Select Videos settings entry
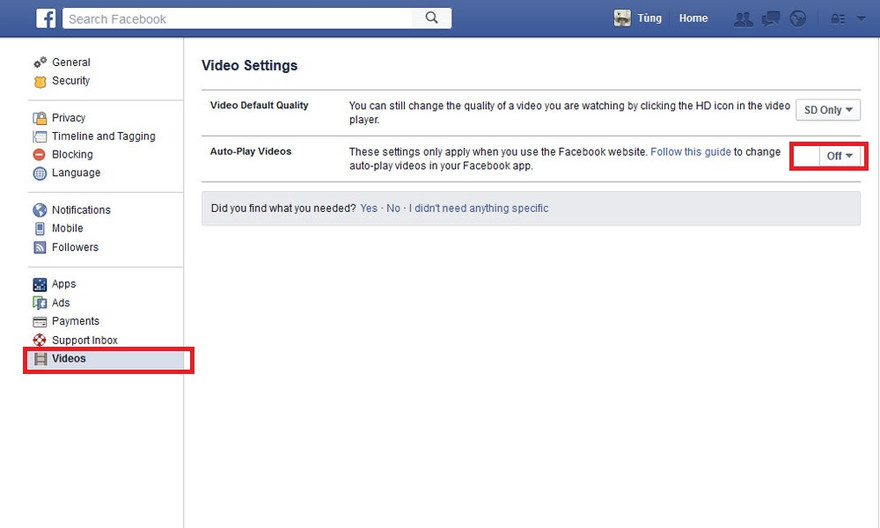The width and height of the screenshot is (880, 528). click(69, 359)
